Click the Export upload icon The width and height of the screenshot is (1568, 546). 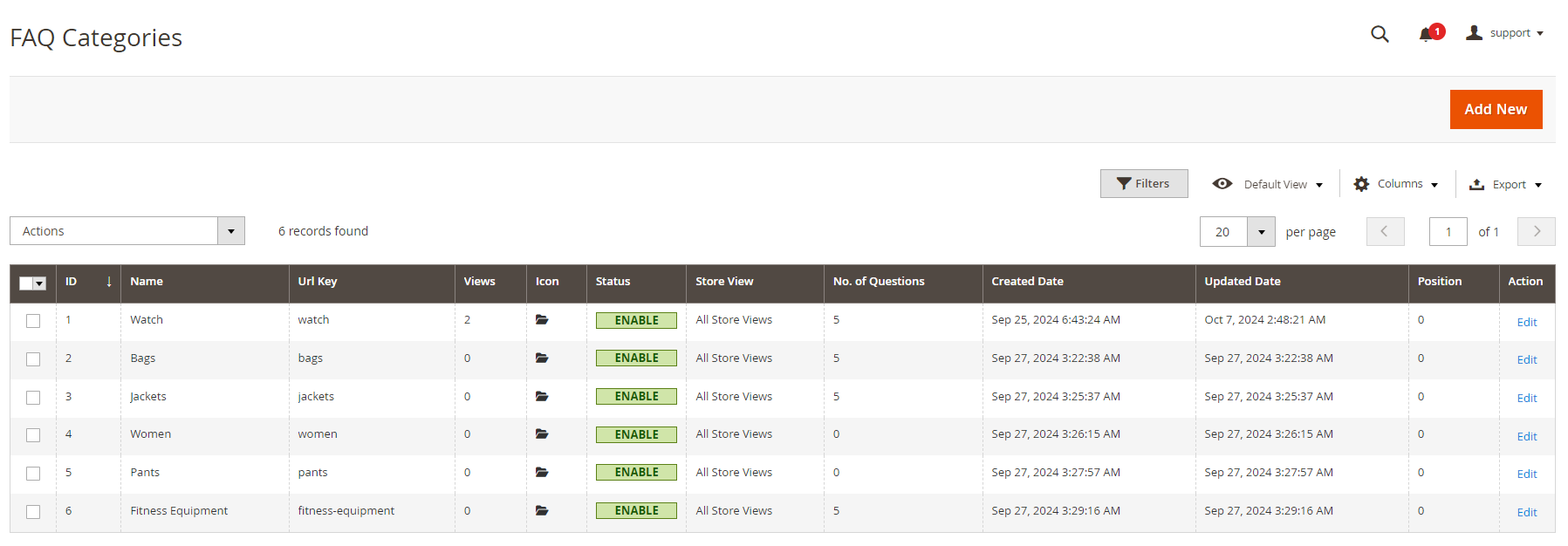(1476, 184)
